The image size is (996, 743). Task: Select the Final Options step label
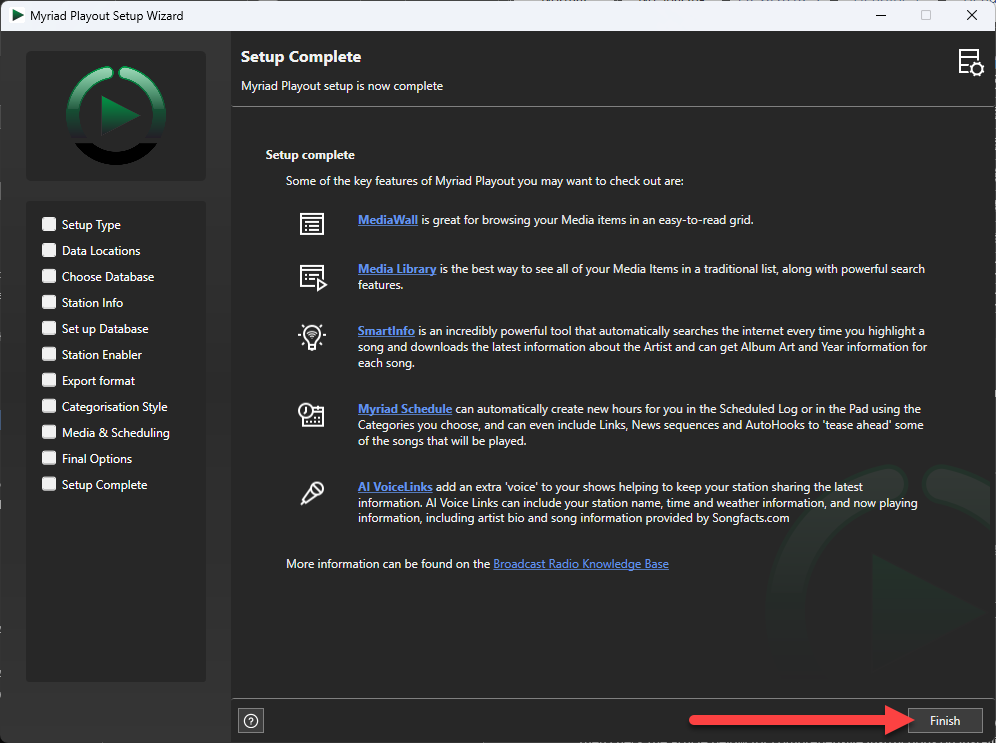click(x=97, y=459)
